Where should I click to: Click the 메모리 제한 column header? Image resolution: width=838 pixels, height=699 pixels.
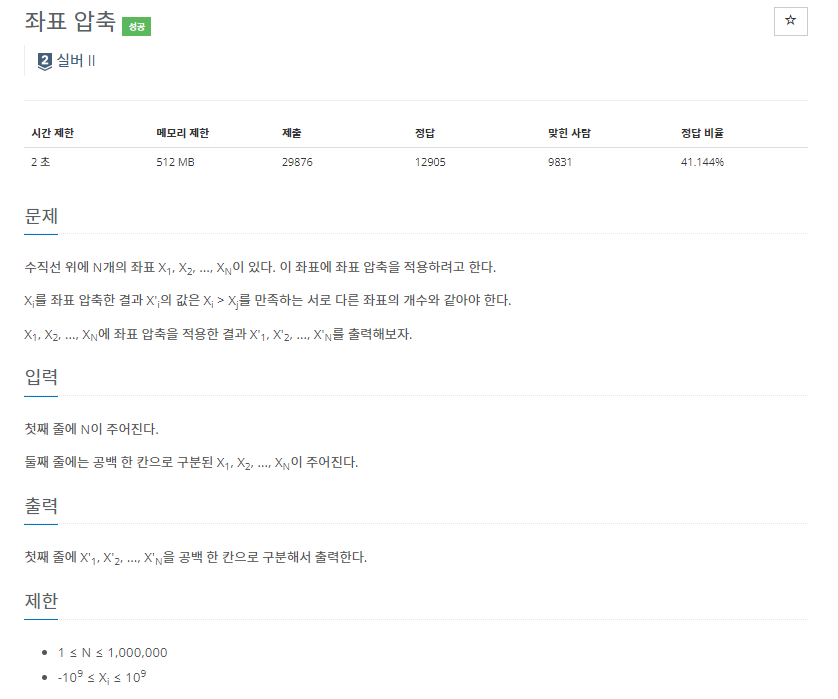pos(183,133)
